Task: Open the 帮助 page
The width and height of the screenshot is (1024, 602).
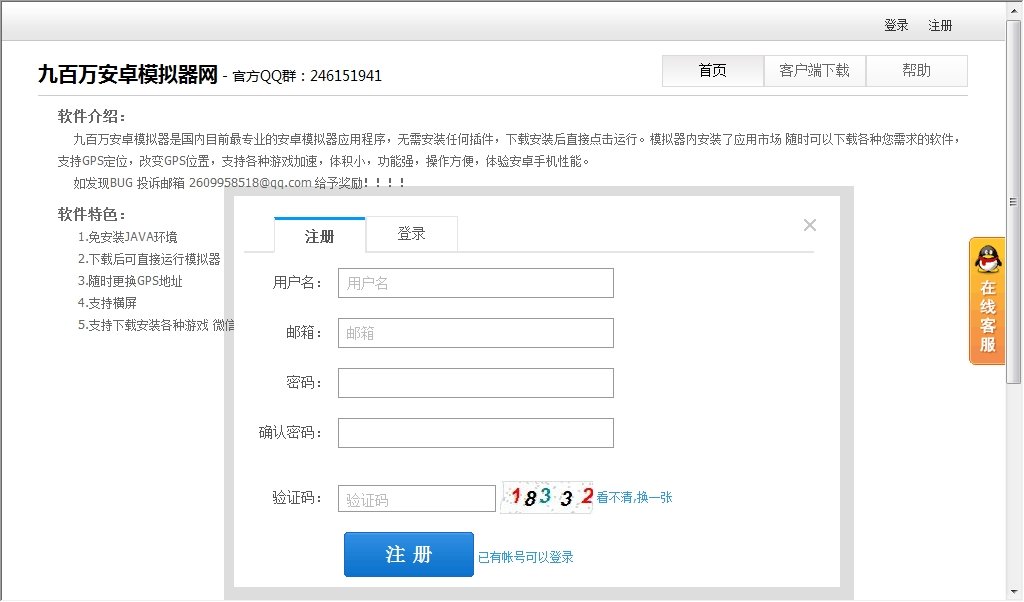Action: coord(916,70)
